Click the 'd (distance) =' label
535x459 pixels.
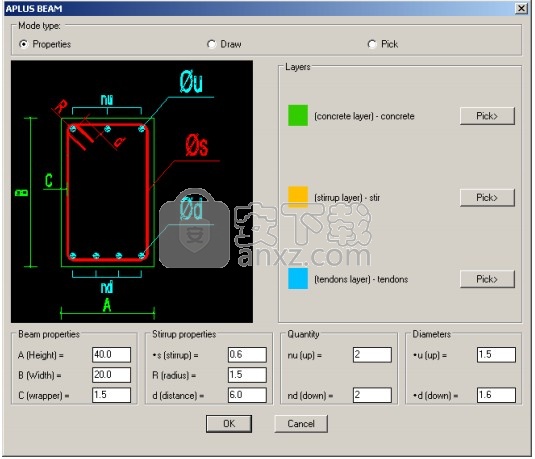pos(178,396)
